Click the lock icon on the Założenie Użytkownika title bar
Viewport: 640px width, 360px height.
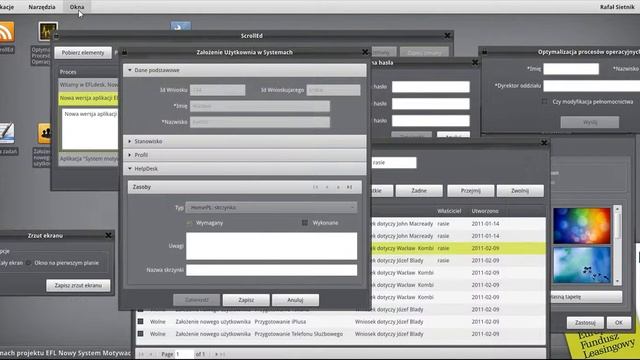(x=124, y=52)
